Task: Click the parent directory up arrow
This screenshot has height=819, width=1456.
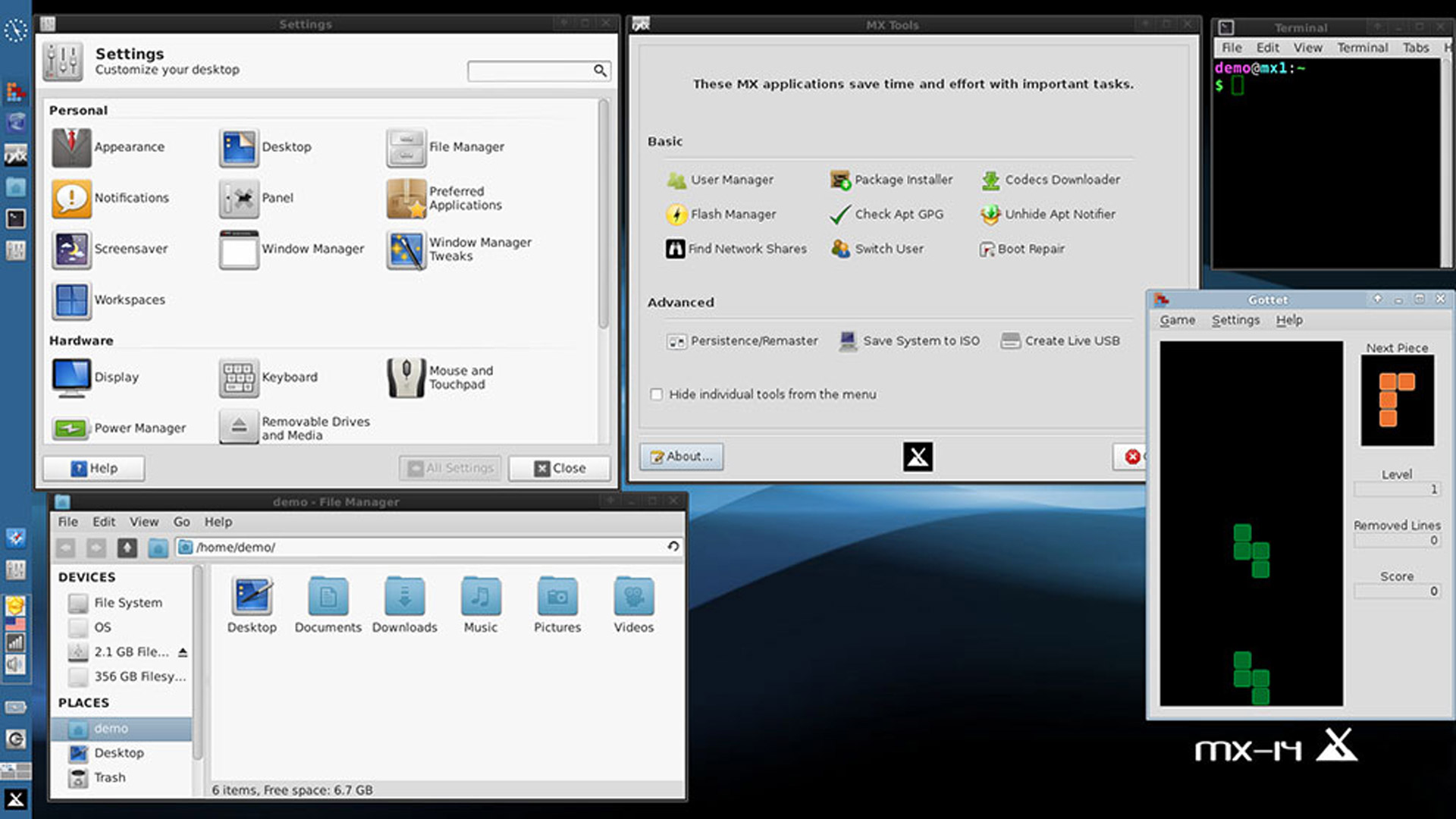Action: (127, 548)
